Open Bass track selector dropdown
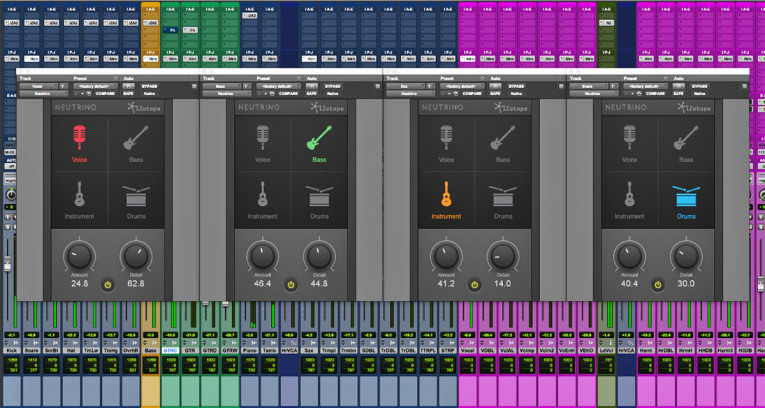Image resolution: width=765 pixels, height=408 pixels. pyautogui.click(x=222, y=86)
